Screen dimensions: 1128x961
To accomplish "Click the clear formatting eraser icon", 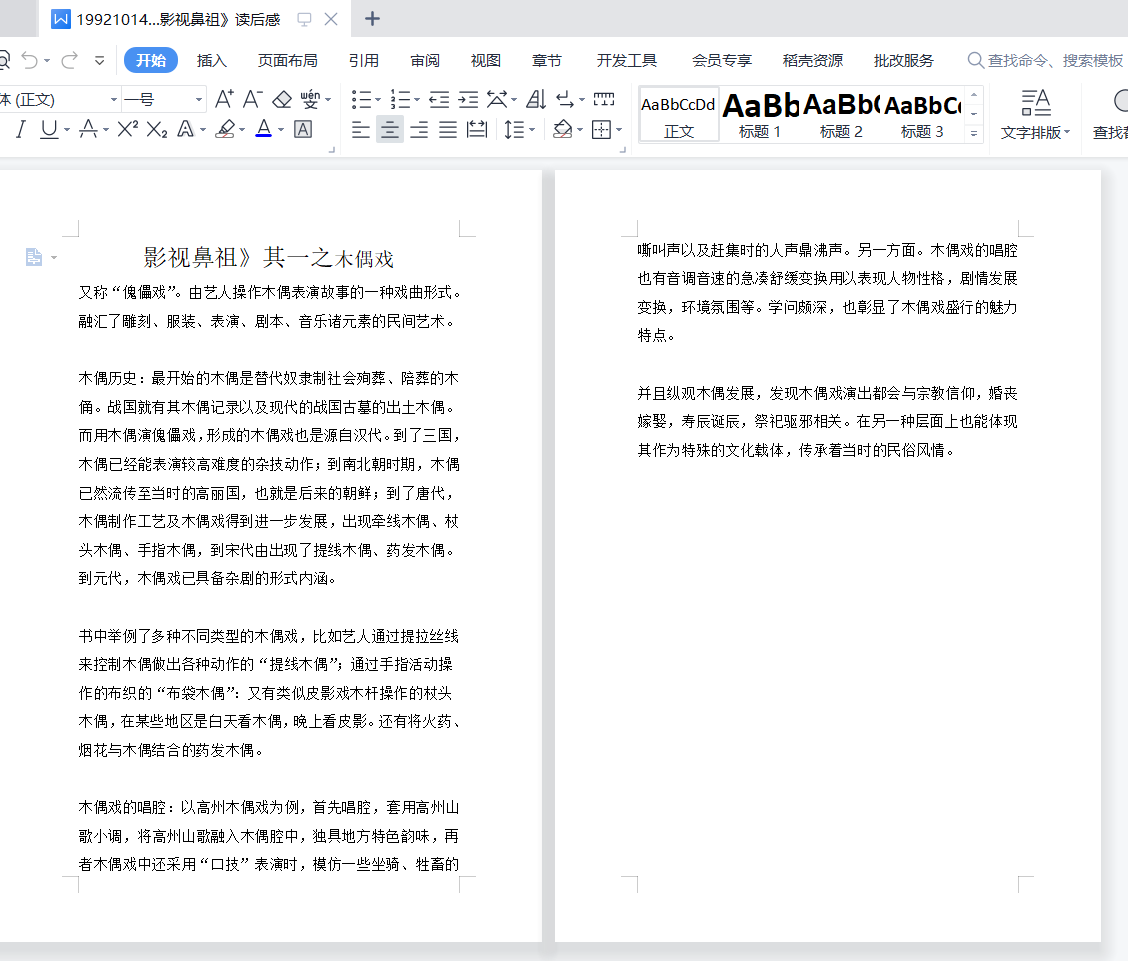I will tap(282, 99).
